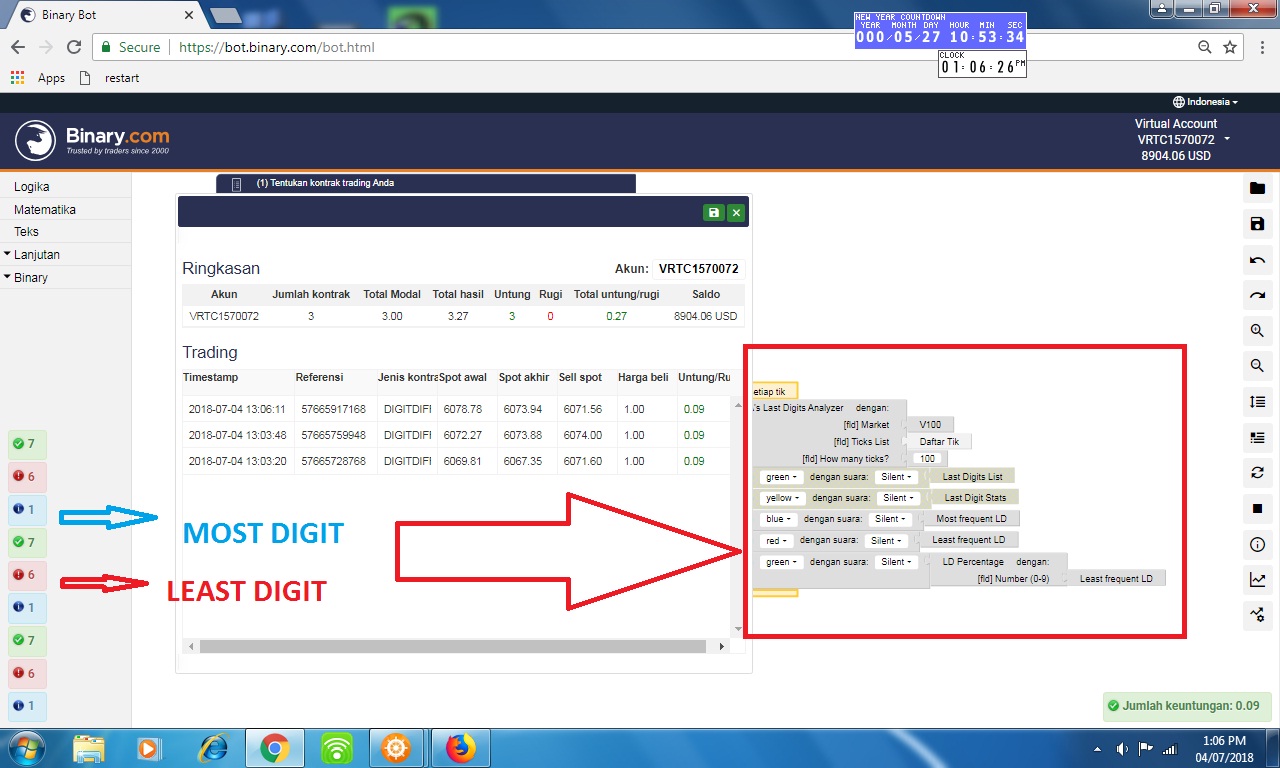Screen dimensions: 1280x768
Task: Open the Indonesia language dropdown
Action: coord(1205,102)
